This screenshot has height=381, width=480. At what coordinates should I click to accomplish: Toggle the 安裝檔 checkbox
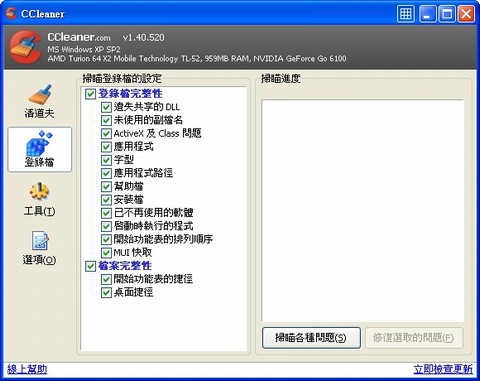coord(106,200)
